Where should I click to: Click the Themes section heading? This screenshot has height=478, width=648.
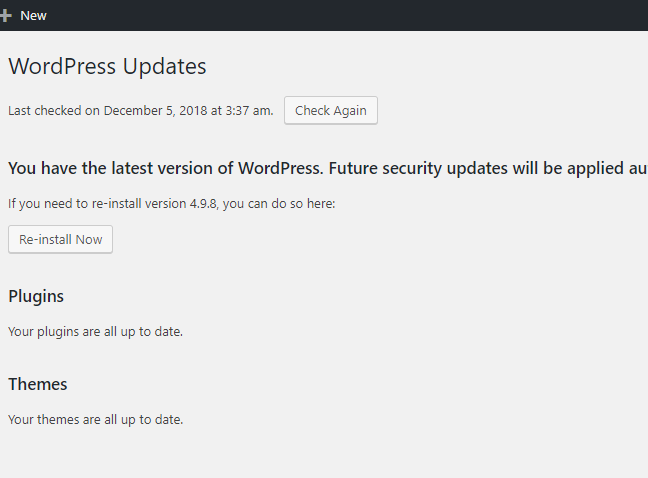point(38,384)
